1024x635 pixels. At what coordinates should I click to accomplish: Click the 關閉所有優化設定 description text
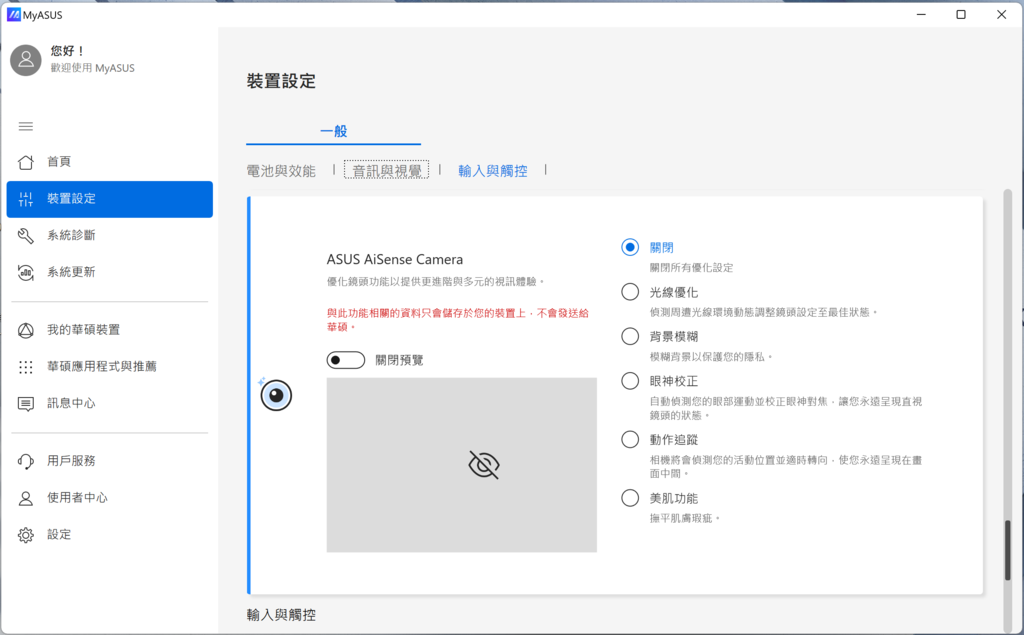(692, 267)
